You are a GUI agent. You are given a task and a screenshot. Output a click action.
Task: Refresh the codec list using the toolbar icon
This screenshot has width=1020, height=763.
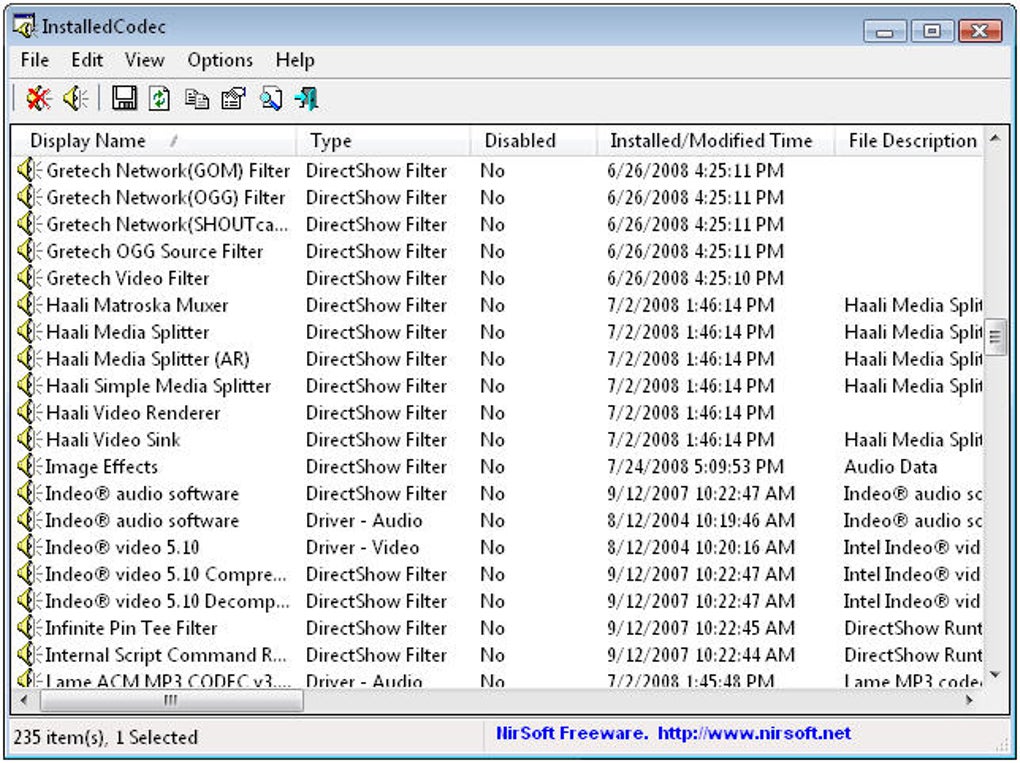click(159, 99)
